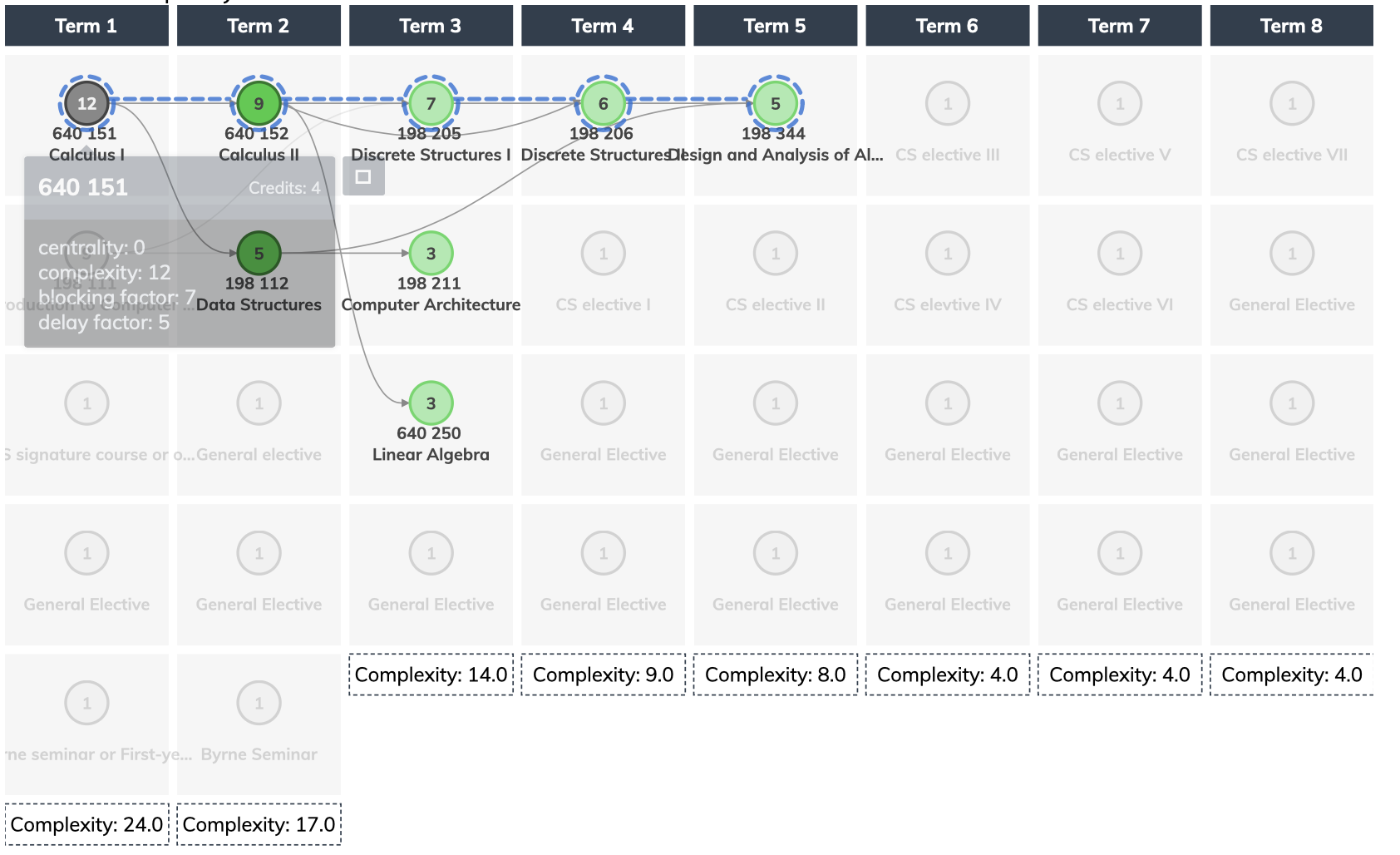Click the 640 151 title in the popup
Screen dimensions: 1400x855
tap(83, 187)
